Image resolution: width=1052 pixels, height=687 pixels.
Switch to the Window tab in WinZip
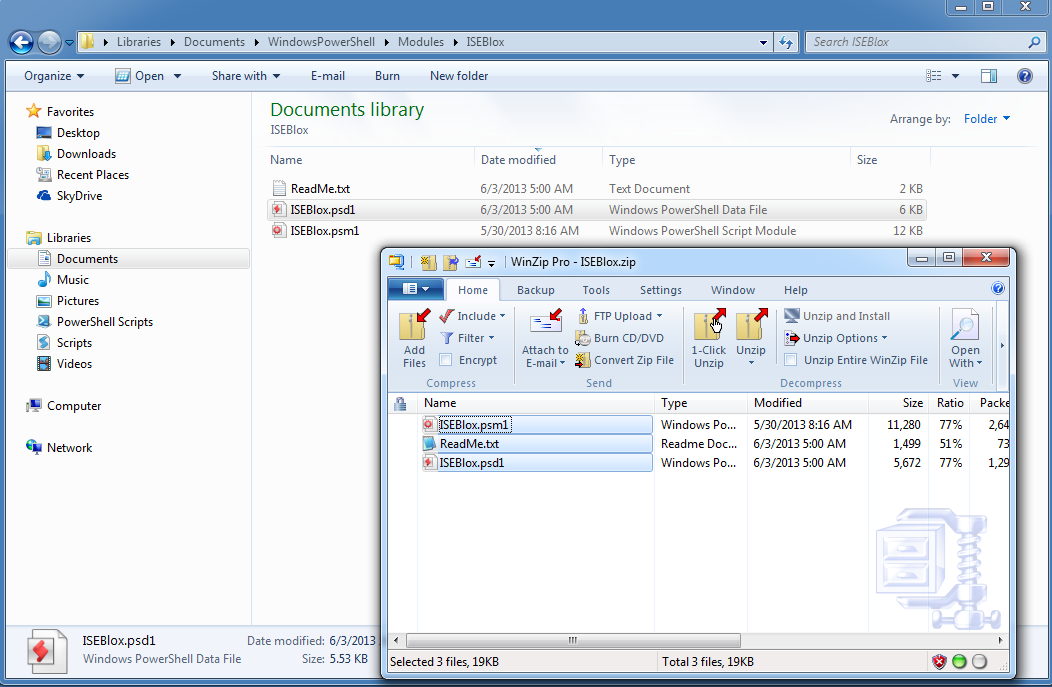(x=733, y=290)
